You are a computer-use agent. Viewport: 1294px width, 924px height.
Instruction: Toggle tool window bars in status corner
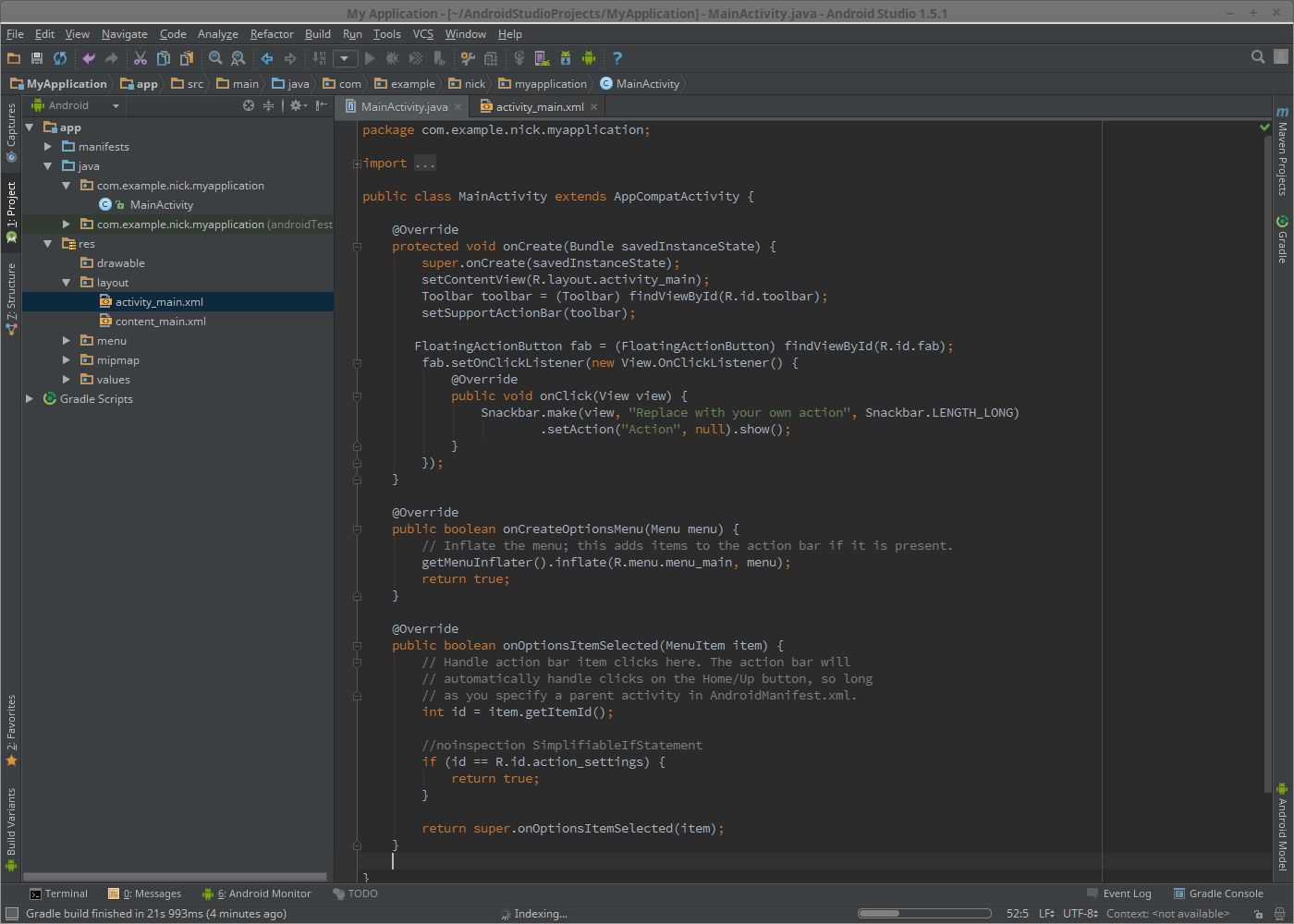[x=12, y=914]
